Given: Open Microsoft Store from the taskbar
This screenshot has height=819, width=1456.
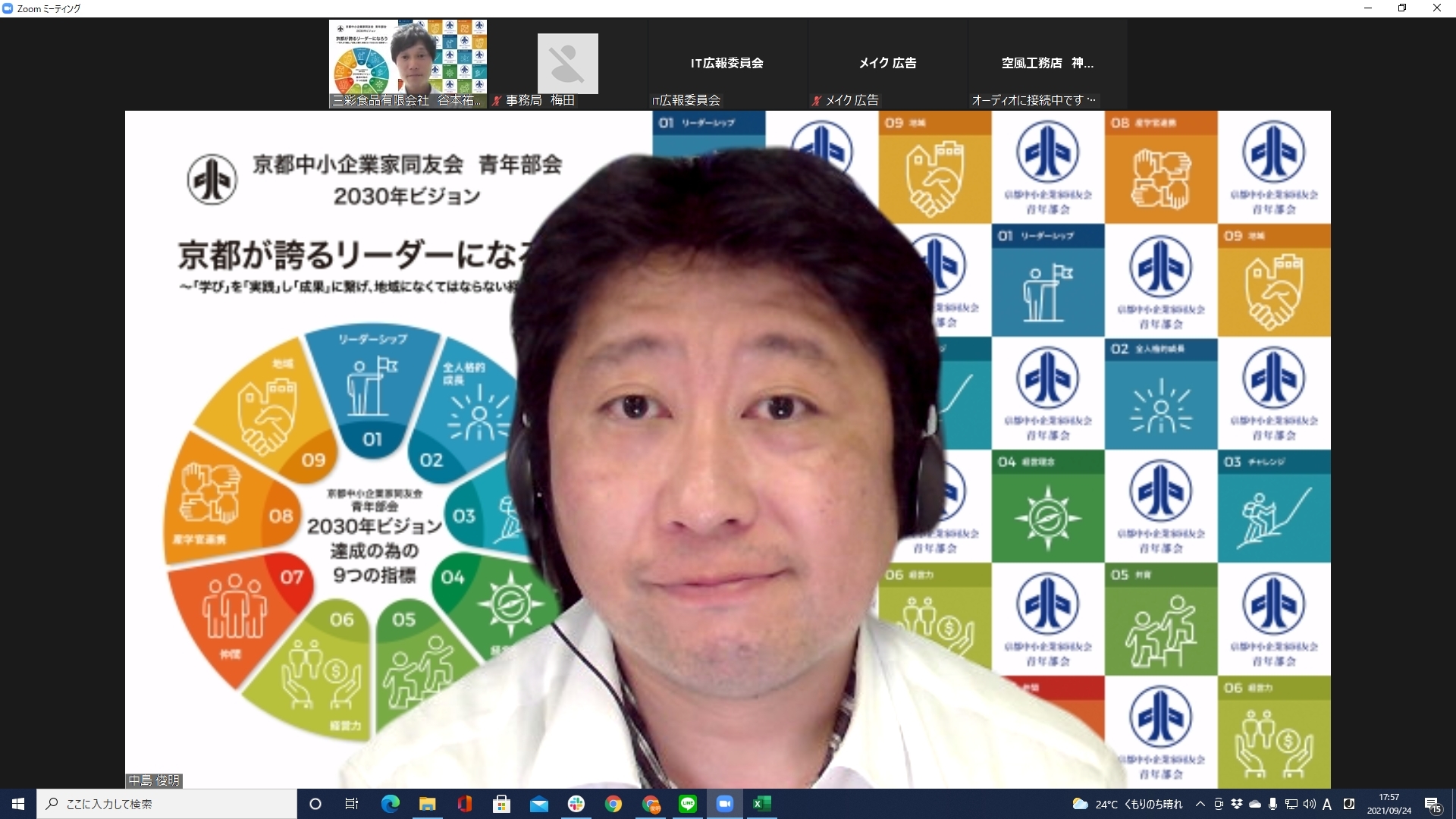Looking at the screenshot, I should tap(501, 804).
